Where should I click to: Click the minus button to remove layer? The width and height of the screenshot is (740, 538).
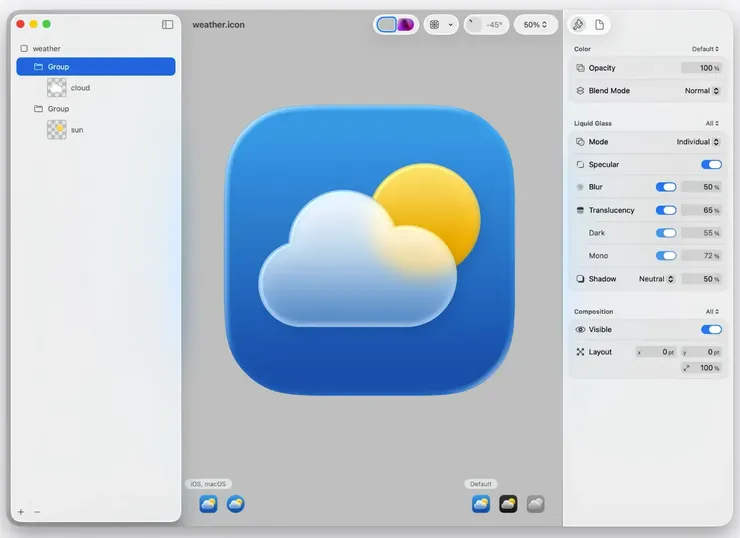tap(37, 512)
